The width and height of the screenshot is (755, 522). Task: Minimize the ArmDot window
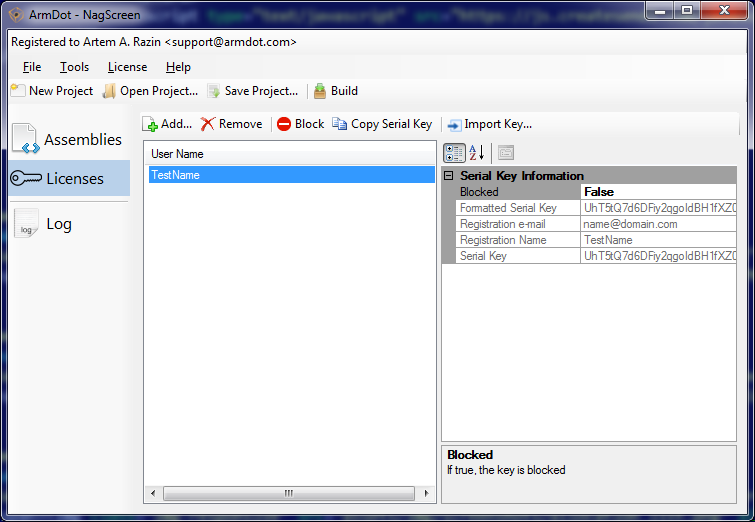(x=660, y=10)
